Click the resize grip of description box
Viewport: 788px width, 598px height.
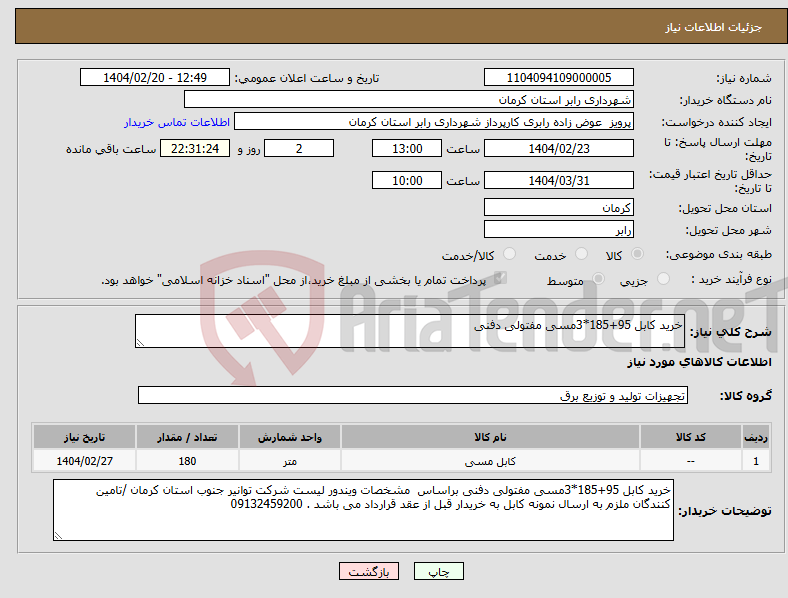(x=140, y=343)
